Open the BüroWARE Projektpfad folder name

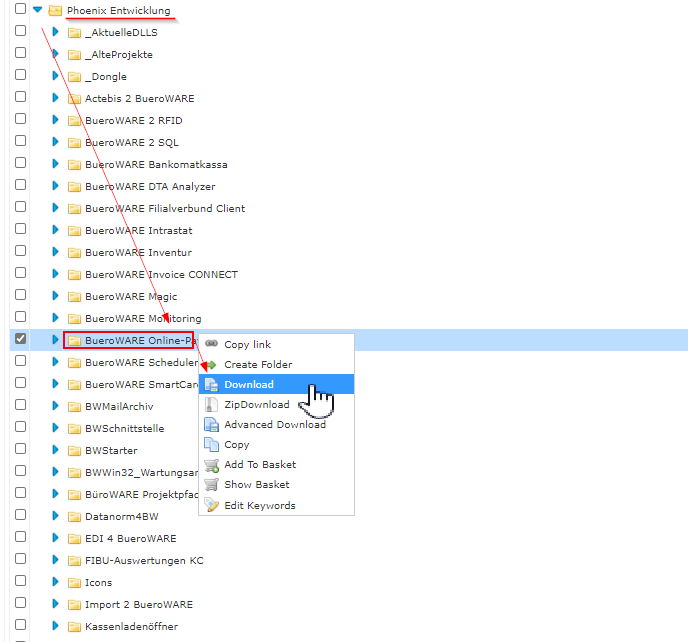[x=142, y=495]
